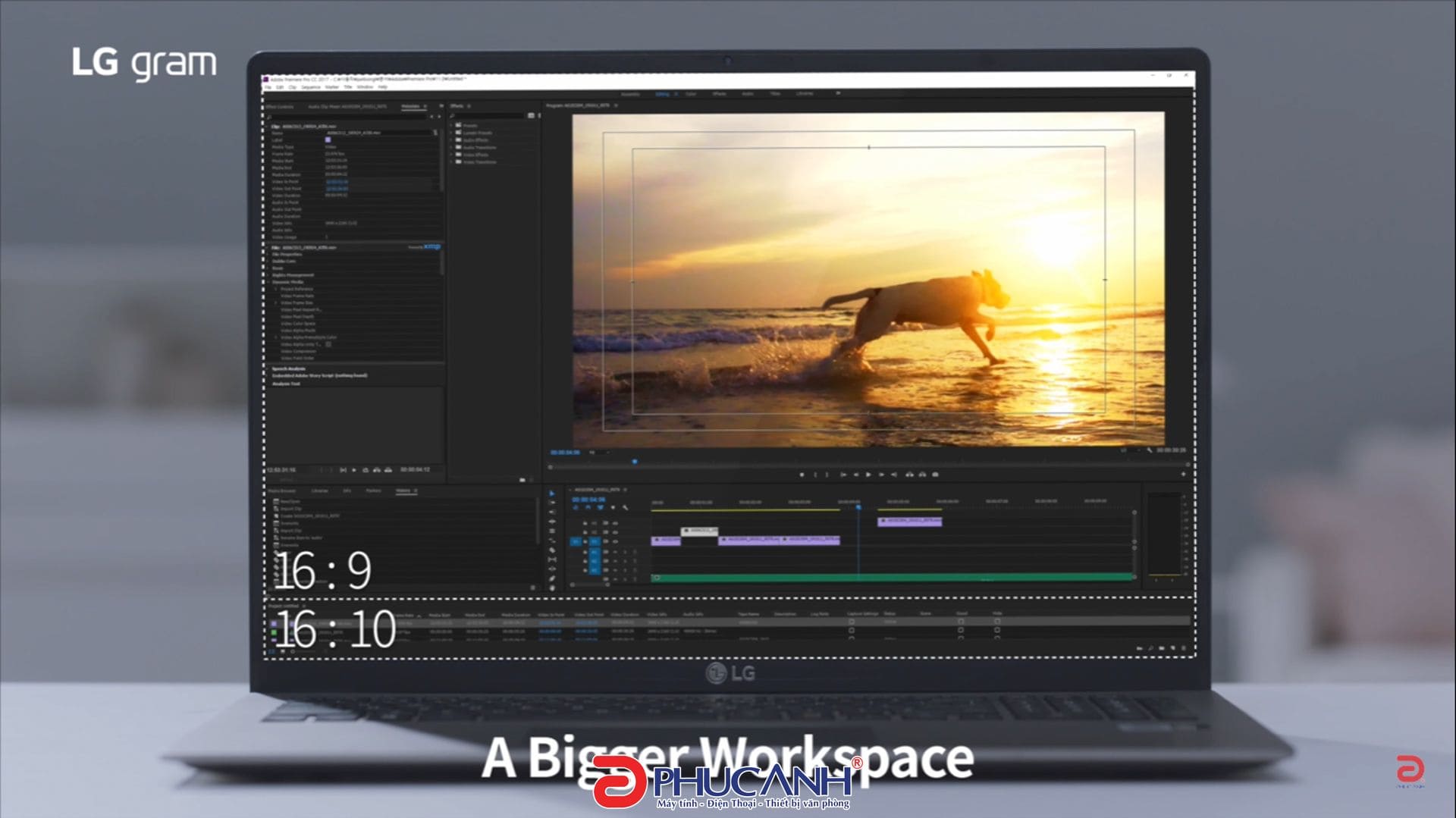This screenshot has height=818, width=1456.
Task: Tick the Good checkbox in first project row
Action: point(961,622)
